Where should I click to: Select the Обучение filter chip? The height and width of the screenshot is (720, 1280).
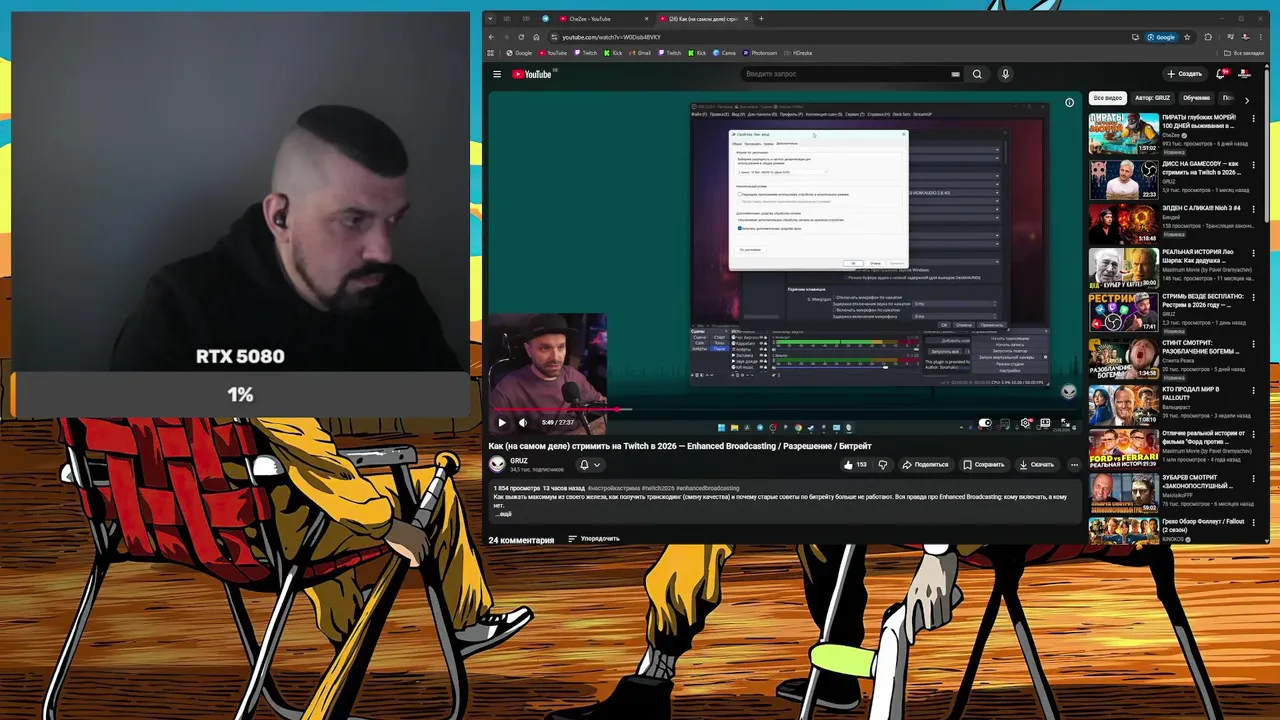coord(1197,98)
